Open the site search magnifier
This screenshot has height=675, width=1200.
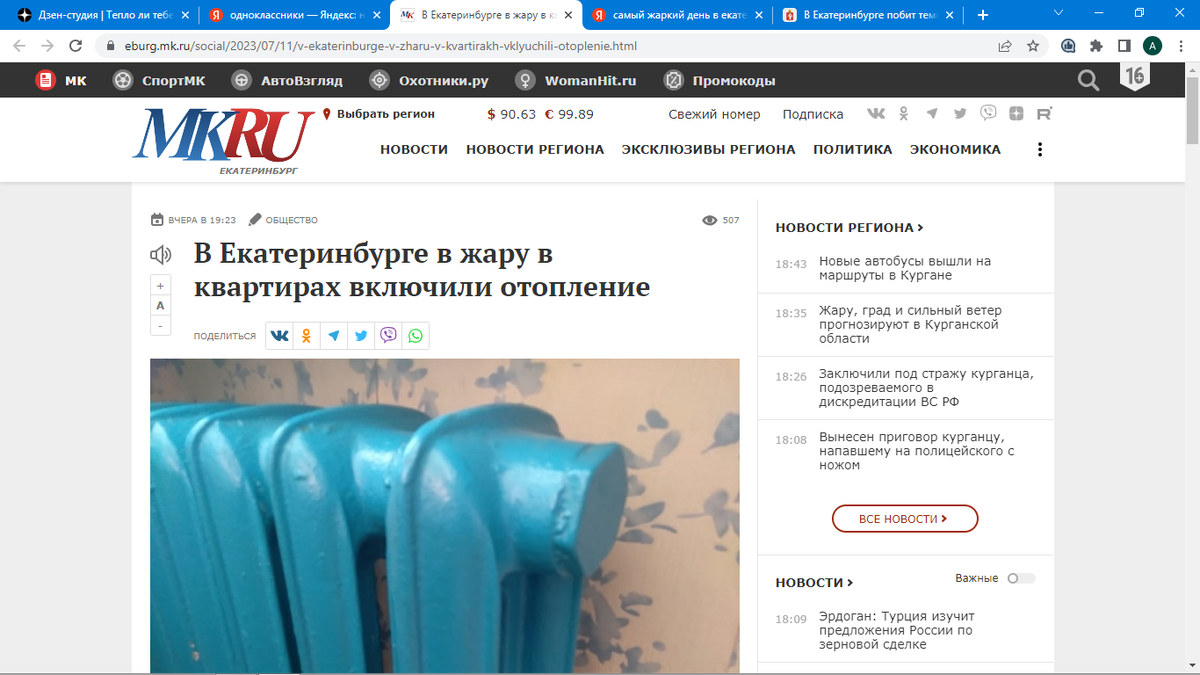1088,80
